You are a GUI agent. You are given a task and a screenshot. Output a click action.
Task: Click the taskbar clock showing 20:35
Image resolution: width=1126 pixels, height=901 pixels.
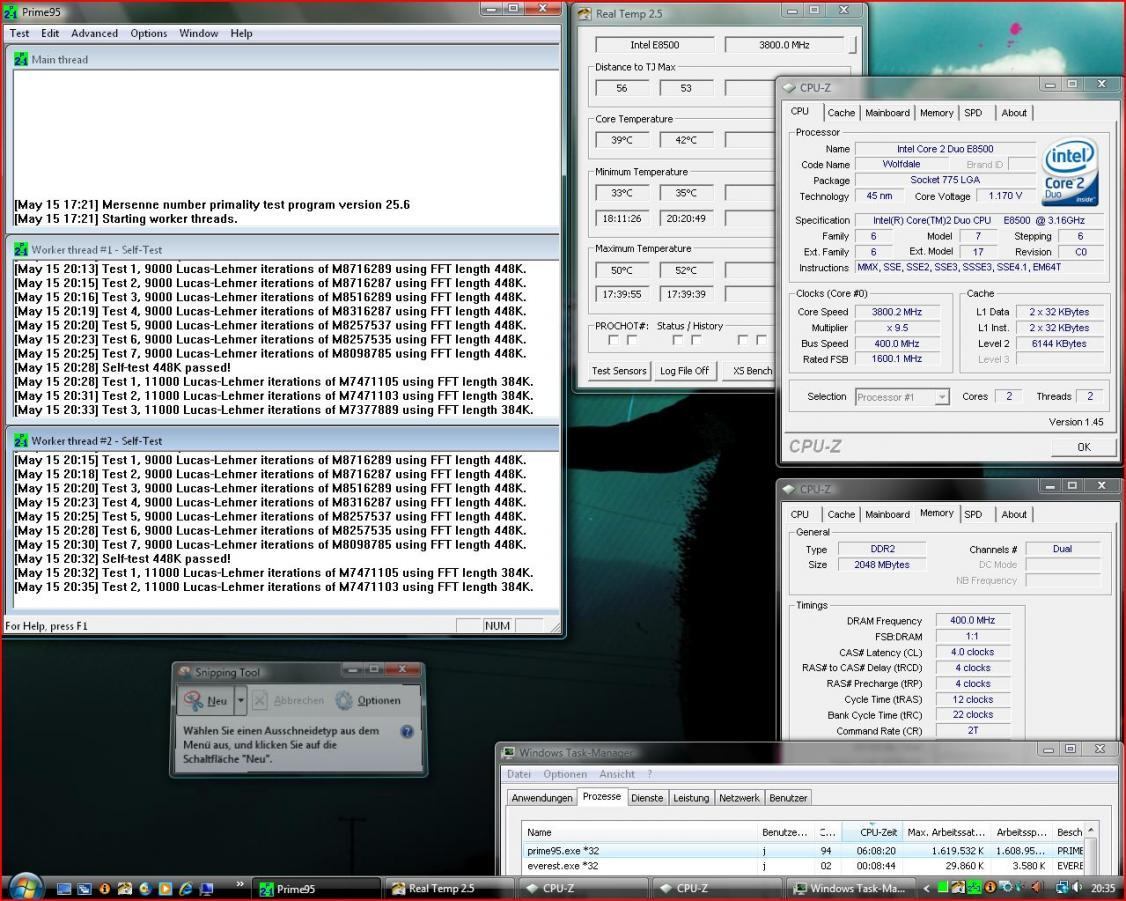(1103, 888)
